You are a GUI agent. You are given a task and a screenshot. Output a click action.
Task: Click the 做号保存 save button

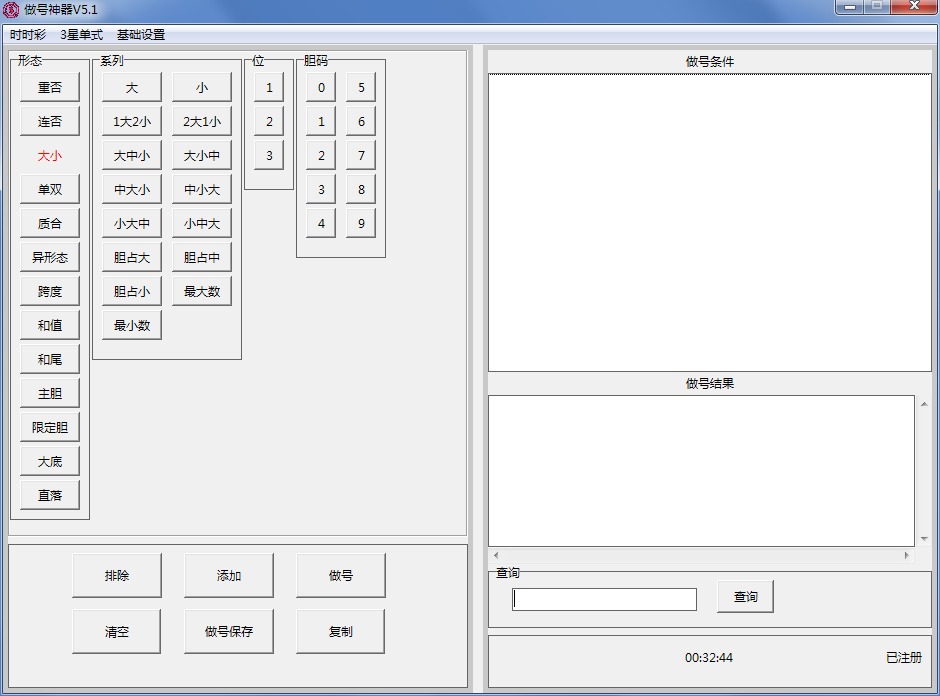229,632
